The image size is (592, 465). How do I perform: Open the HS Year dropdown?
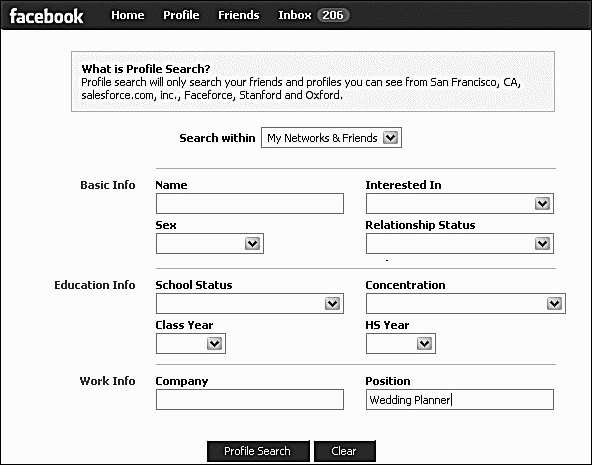coord(401,343)
